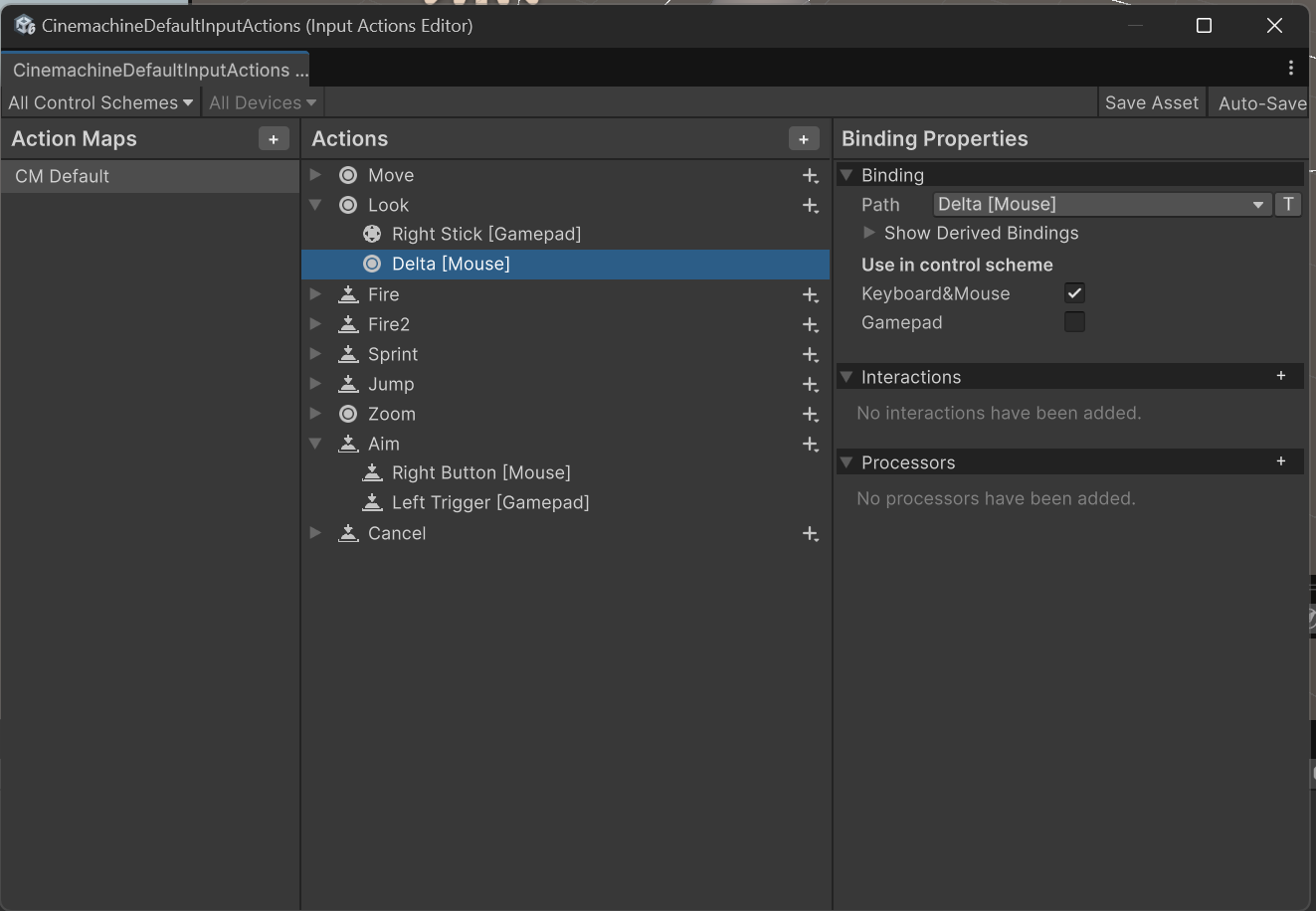Expand the Show Derived Bindings foldout
This screenshot has width=1316, height=911.
(x=869, y=233)
